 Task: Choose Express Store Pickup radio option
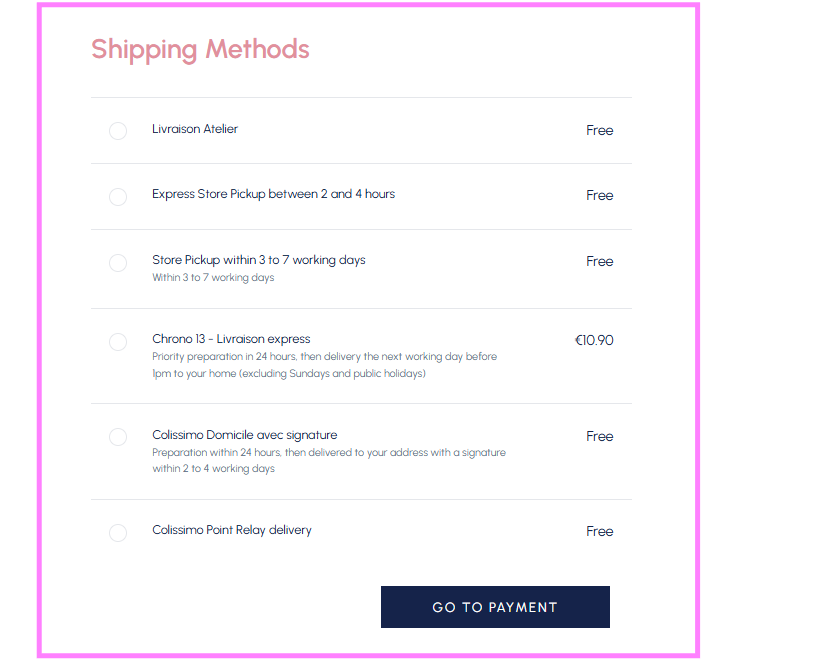(x=118, y=197)
